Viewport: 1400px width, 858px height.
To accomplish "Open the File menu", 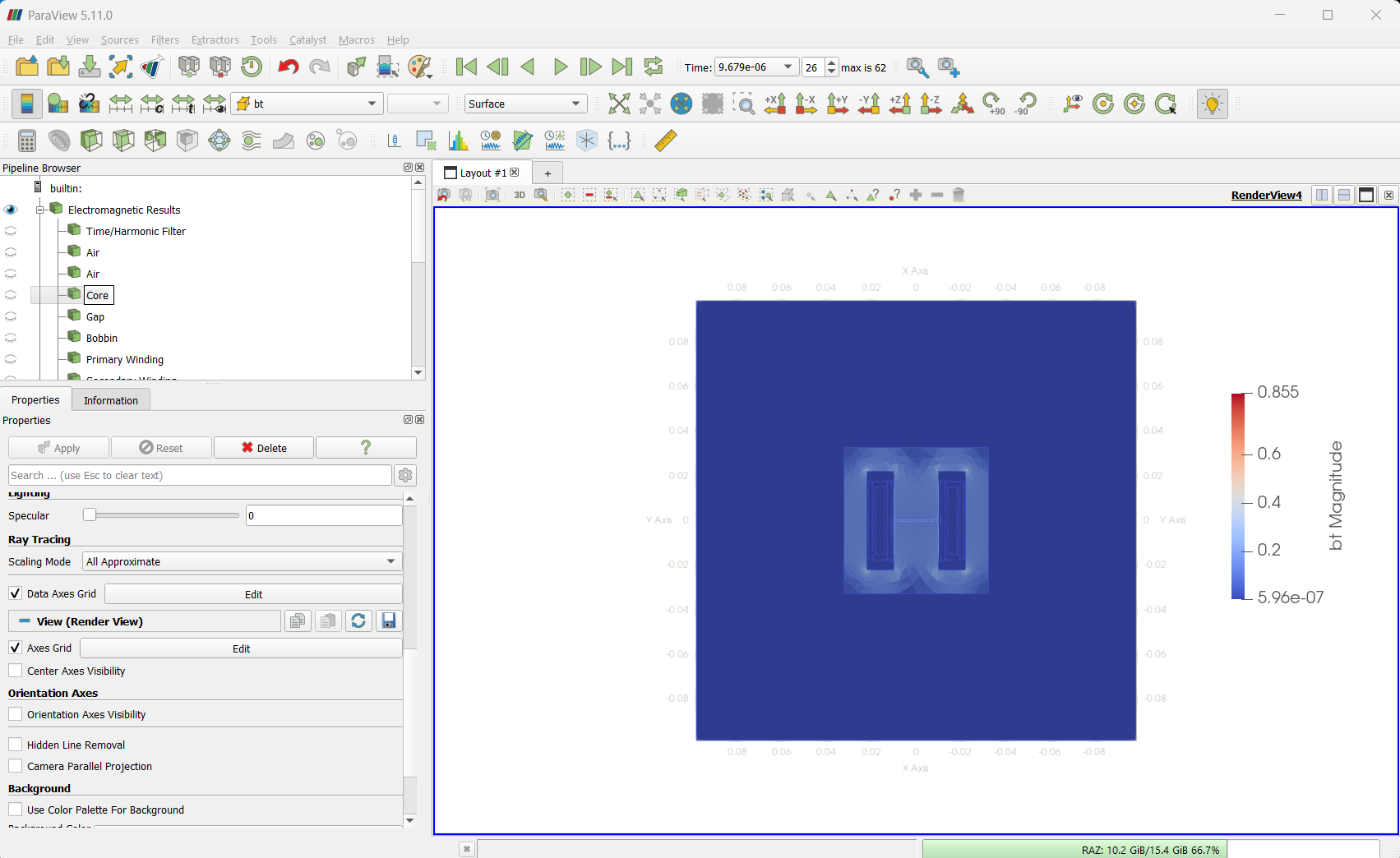I will pos(16,39).
